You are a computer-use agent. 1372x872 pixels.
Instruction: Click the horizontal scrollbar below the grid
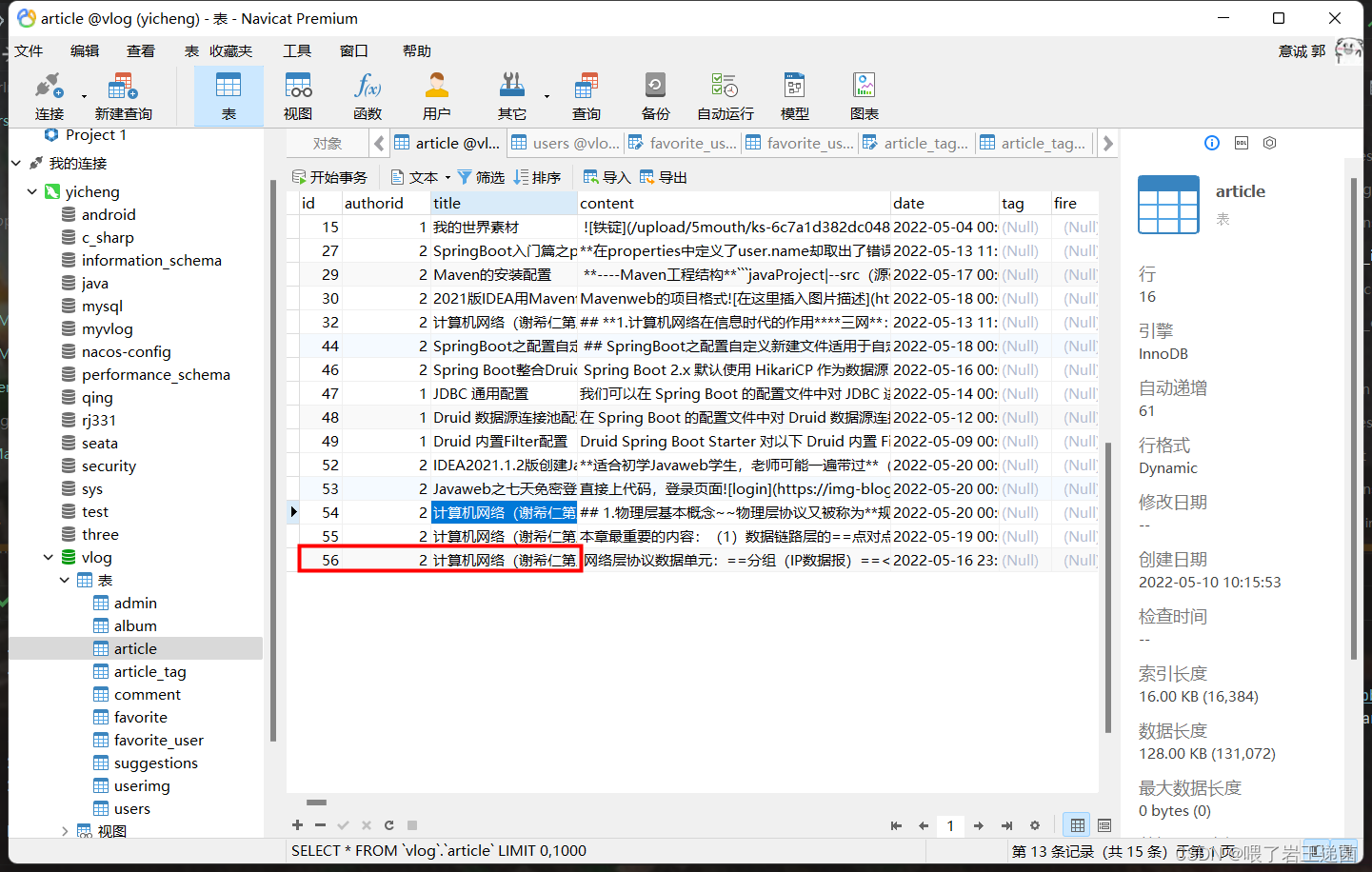coord(317,803)
